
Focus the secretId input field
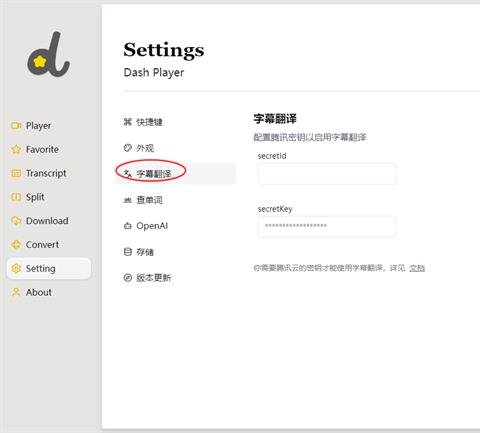[327, 174]
